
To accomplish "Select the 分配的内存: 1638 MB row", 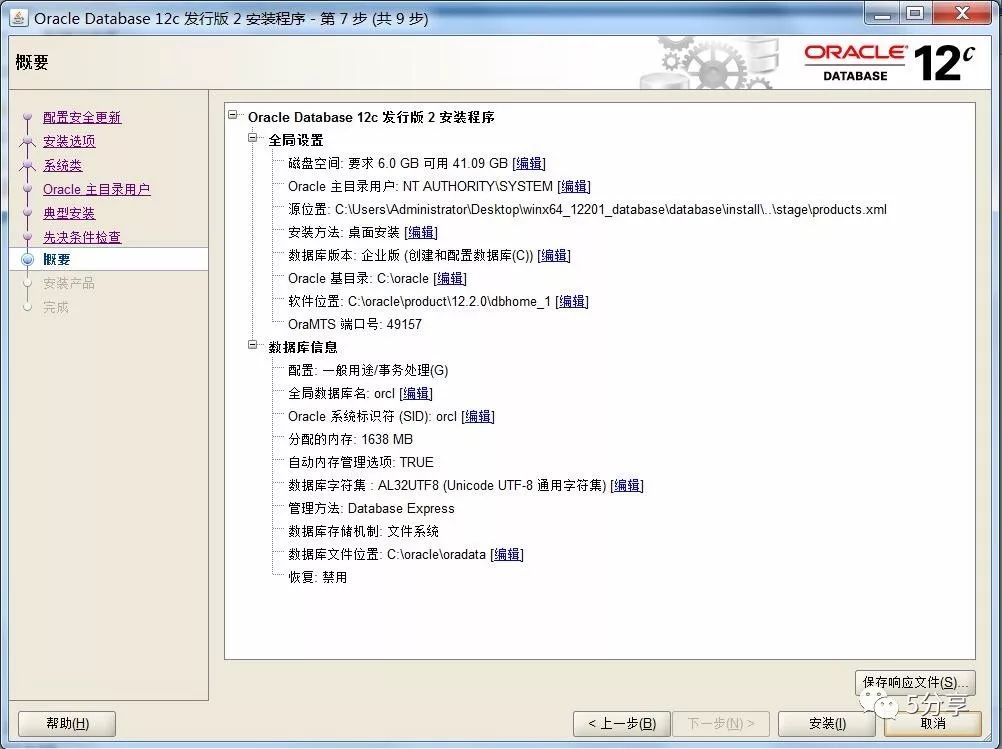I will point(350,440).
